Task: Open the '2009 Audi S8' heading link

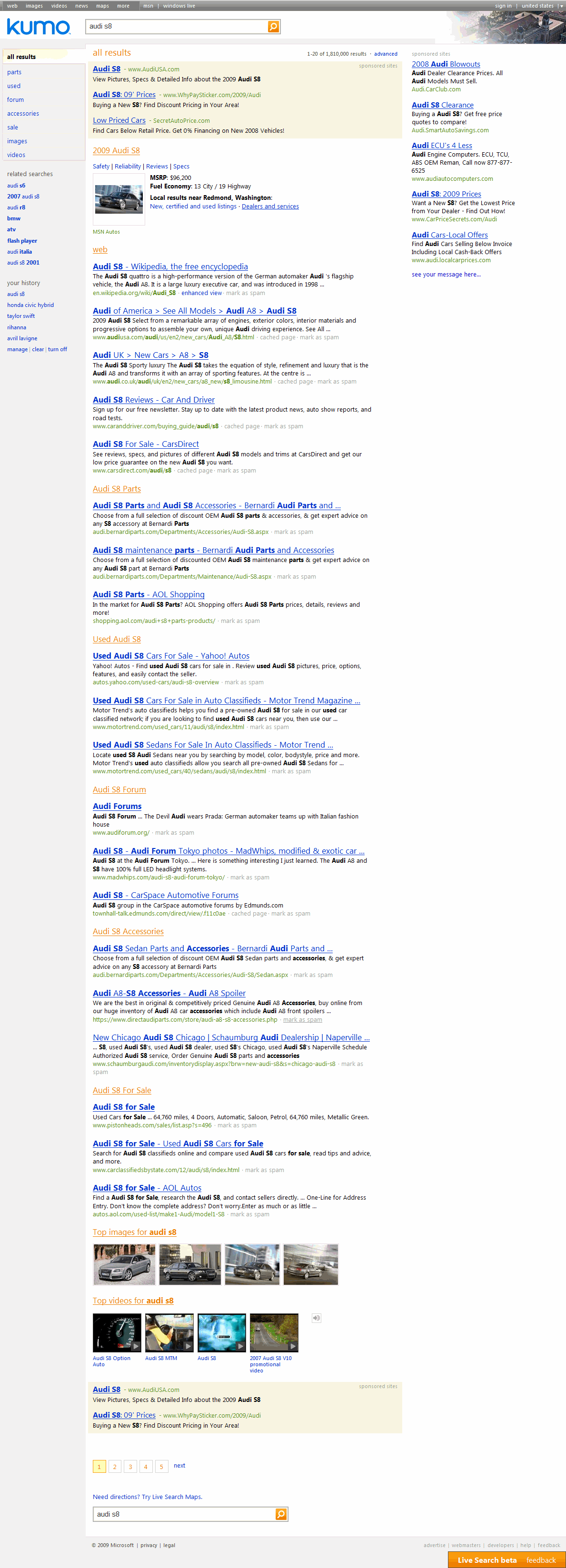Action: click(x=116, y=150)
